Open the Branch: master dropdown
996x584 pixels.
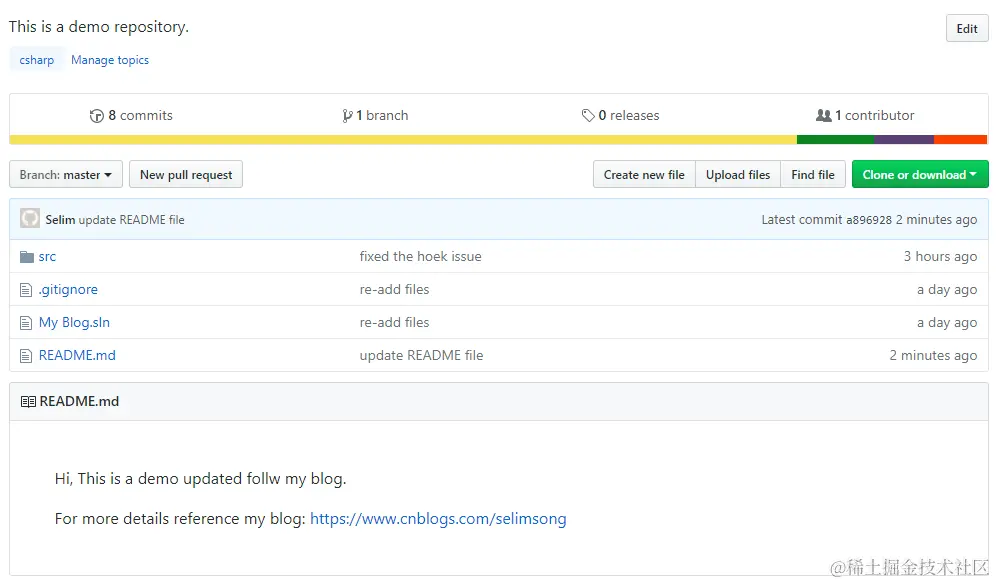66,174
